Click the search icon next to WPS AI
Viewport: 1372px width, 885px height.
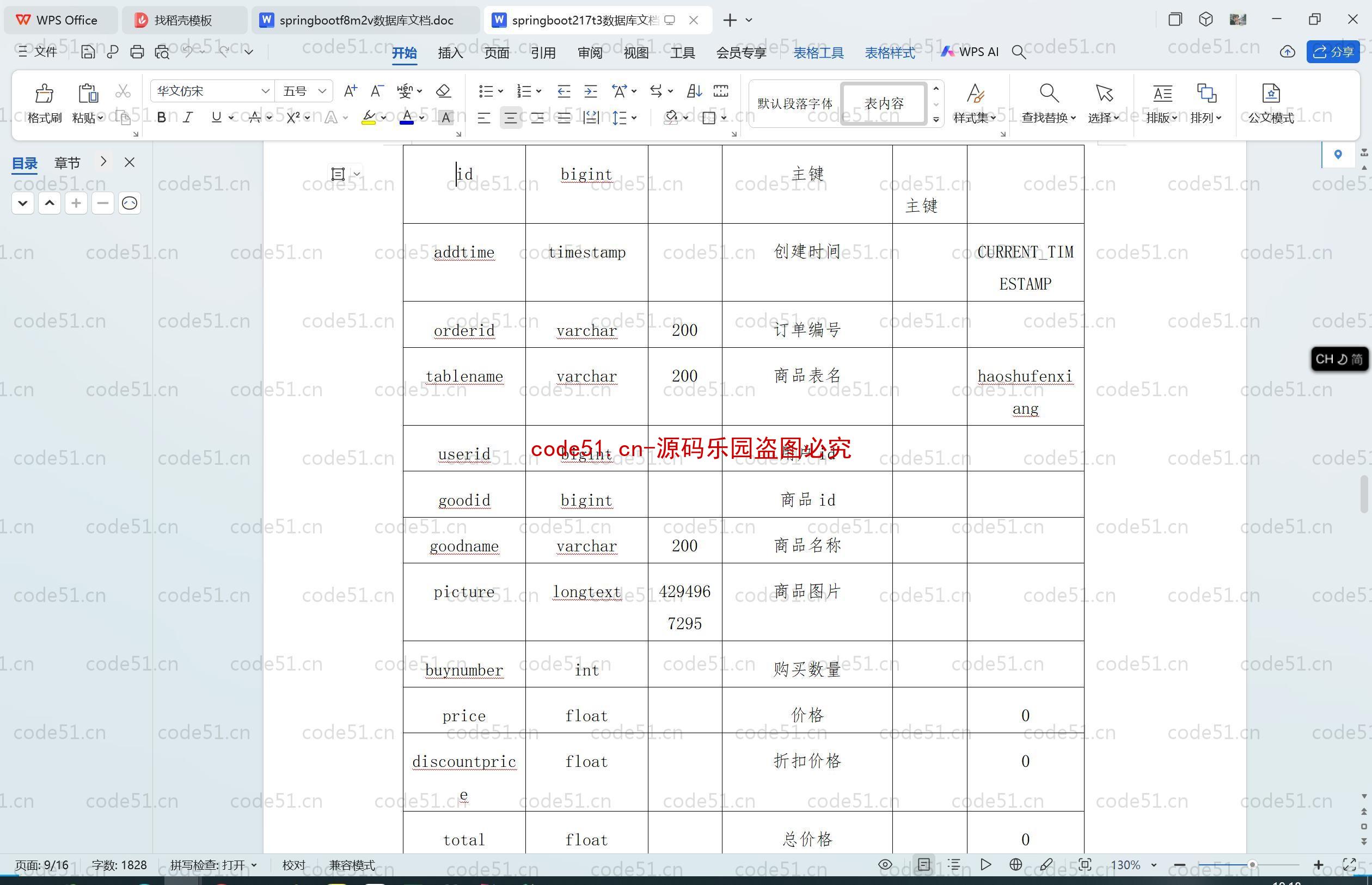click(1019, 52)
